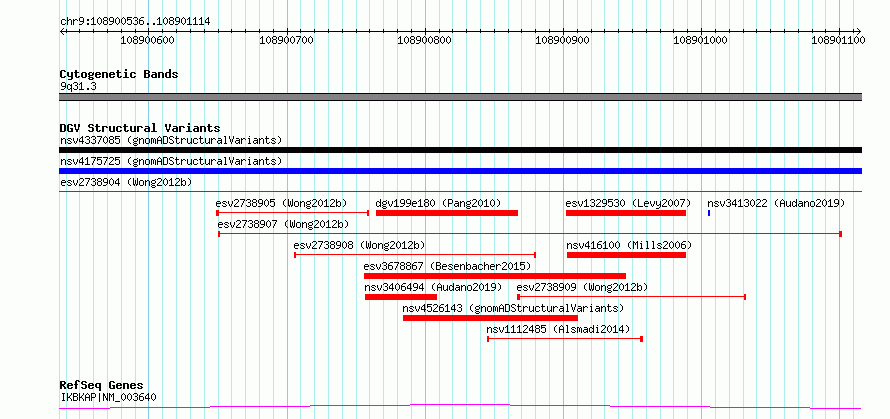Click ruler position 108900900
The image size is (890, 419).
coord(562,40)
